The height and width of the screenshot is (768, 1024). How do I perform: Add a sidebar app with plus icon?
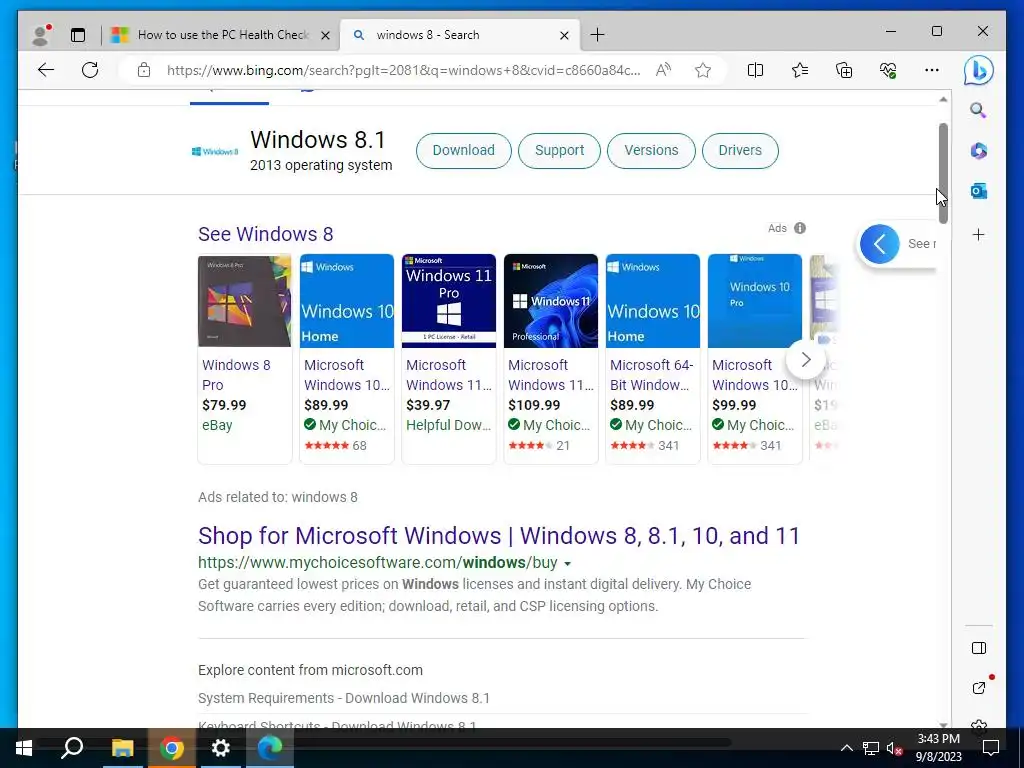978,234
